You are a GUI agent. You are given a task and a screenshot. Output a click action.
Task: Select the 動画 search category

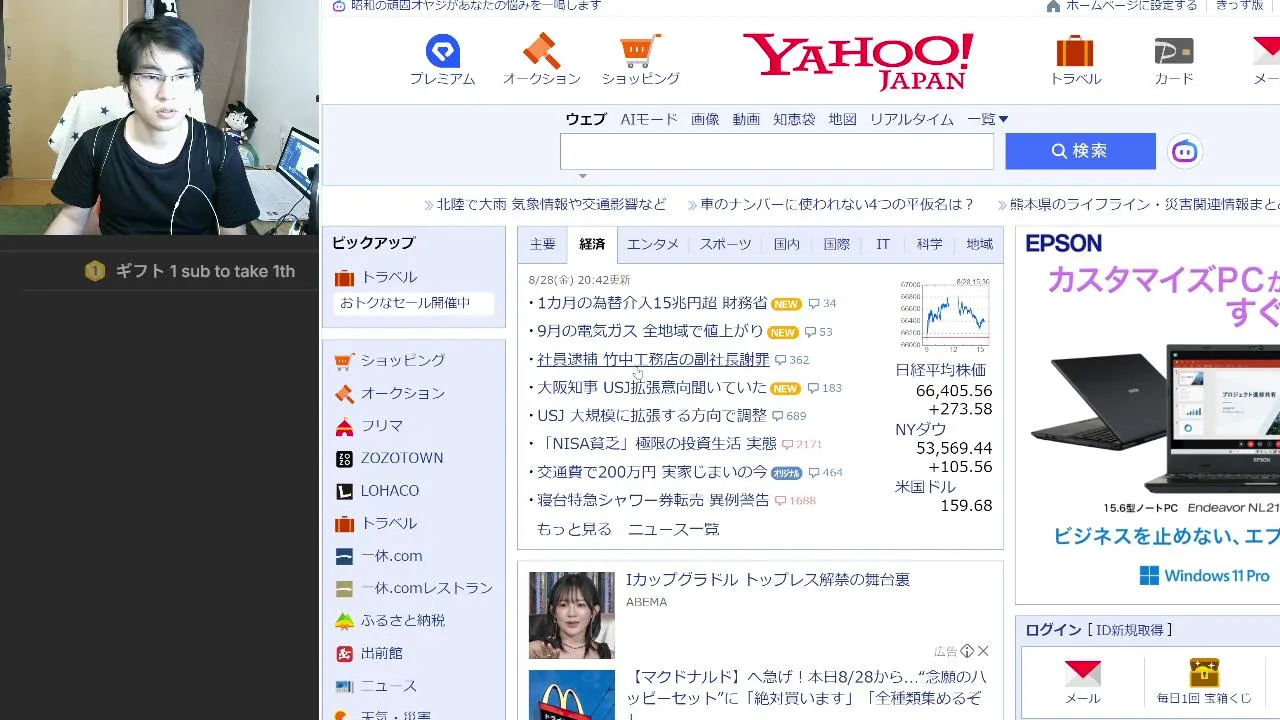(746, 119)
